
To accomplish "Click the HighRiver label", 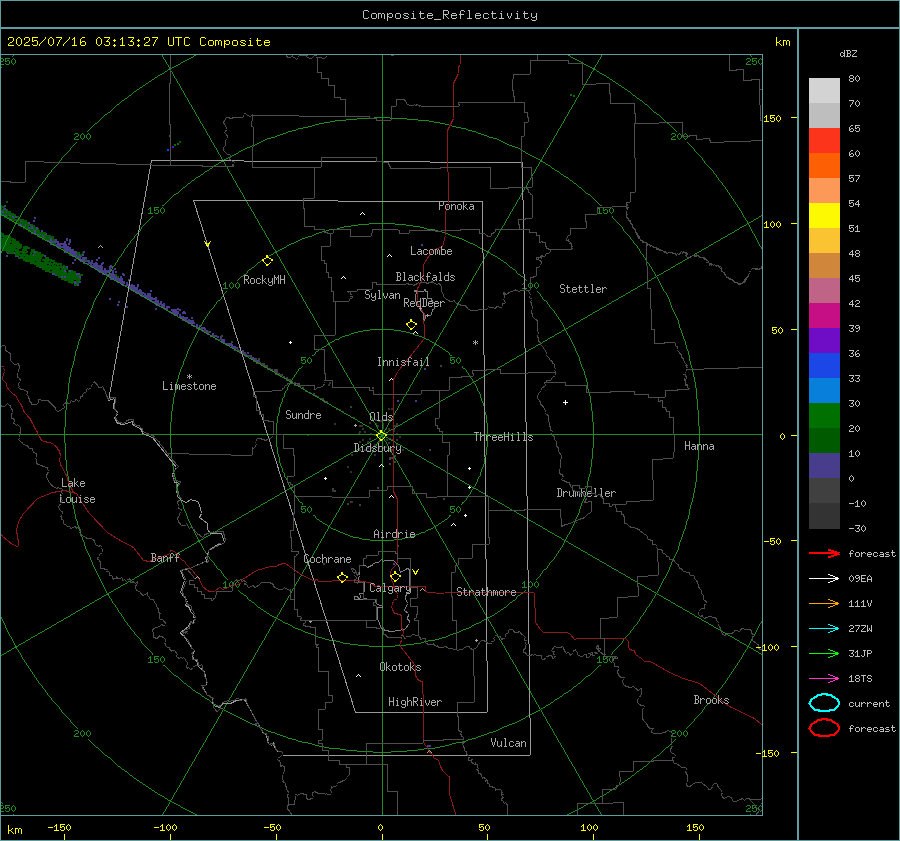I will (415, 702).
